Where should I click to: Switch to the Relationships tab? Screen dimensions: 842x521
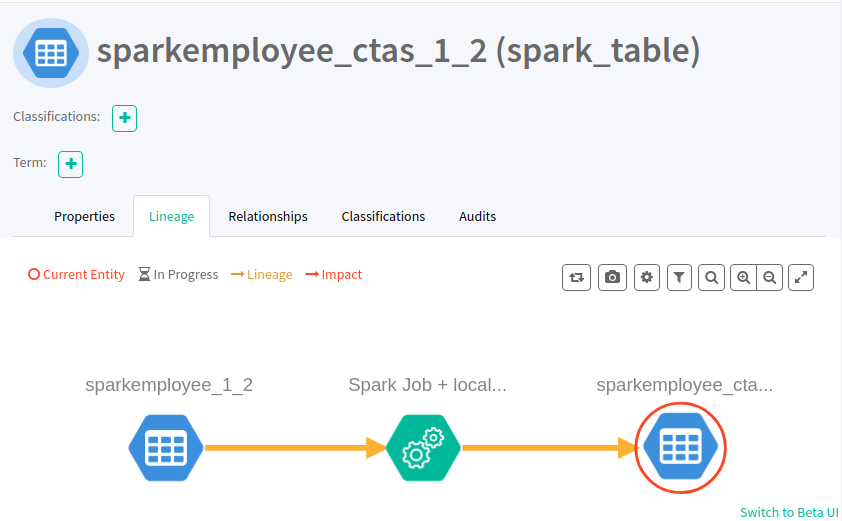268,216
